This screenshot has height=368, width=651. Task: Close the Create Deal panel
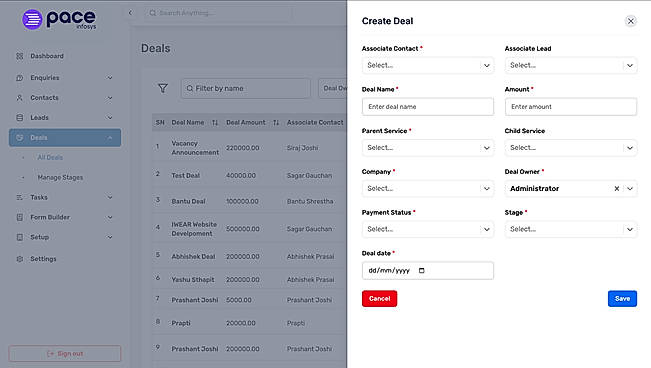tap(631, 21)
